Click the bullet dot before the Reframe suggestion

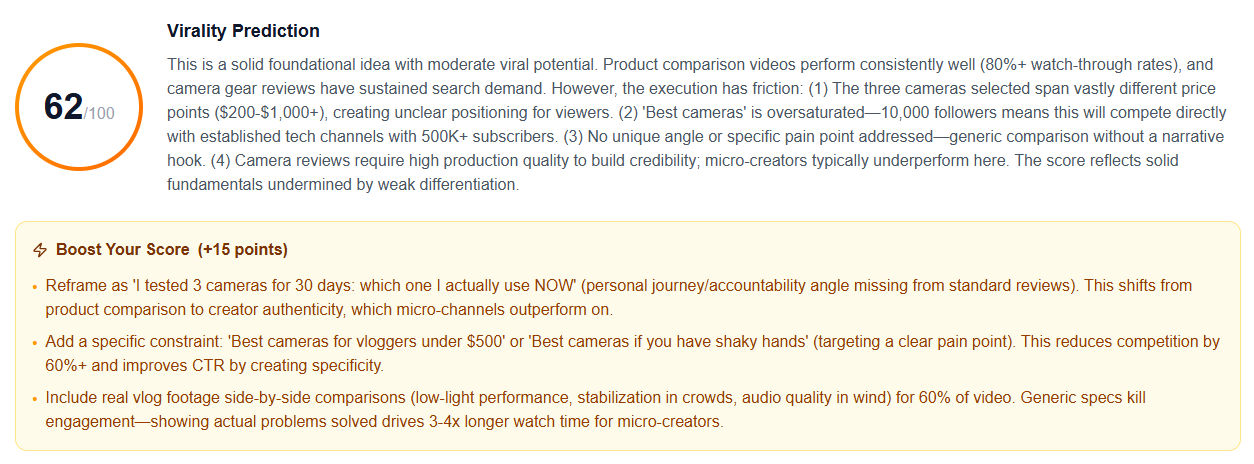pyautogui.click(x=35, y=286)
